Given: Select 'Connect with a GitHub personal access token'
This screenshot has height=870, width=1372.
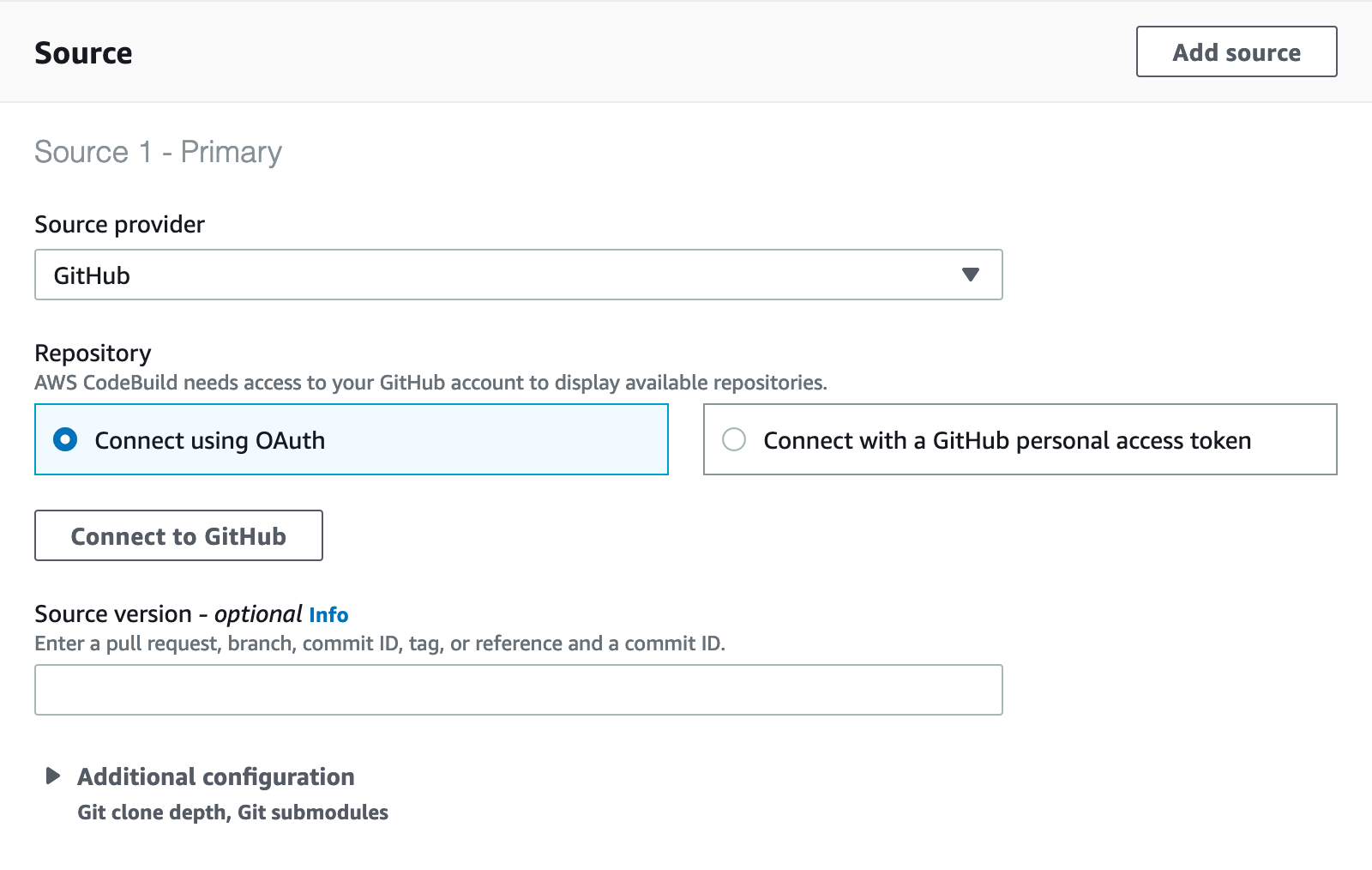Looking at the screenshot, I should (1008, 439).
